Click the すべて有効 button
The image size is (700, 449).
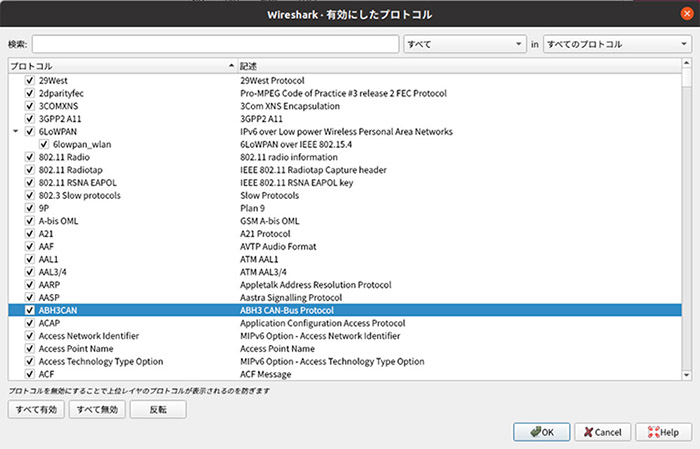[x=36, y=409]
